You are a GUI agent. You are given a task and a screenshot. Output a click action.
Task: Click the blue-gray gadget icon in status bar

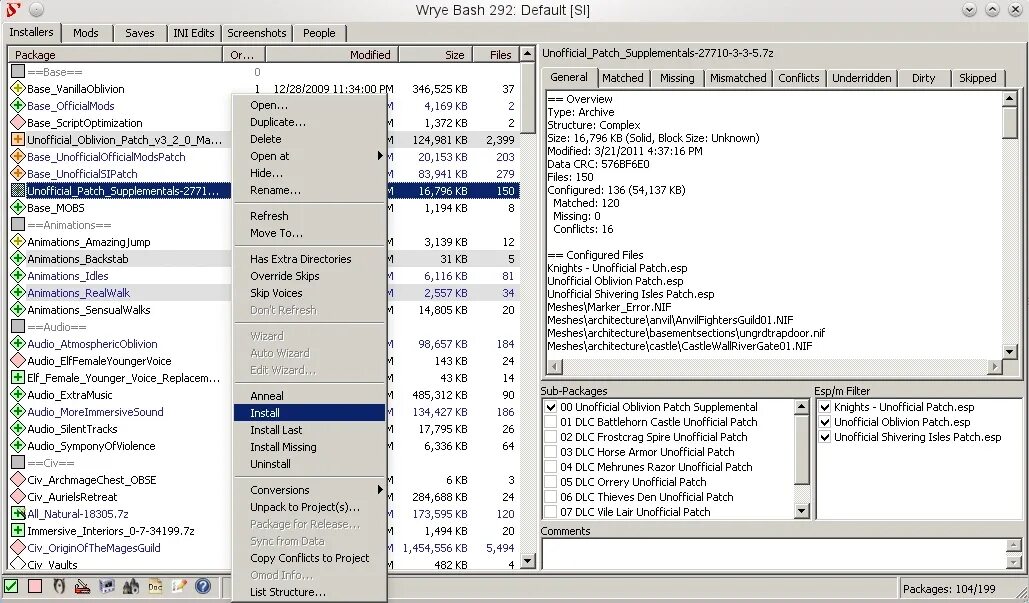click(106, 586)
